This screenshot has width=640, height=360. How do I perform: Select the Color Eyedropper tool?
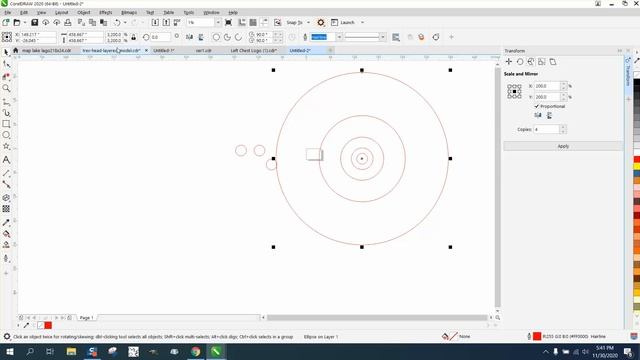coord(6,222)
